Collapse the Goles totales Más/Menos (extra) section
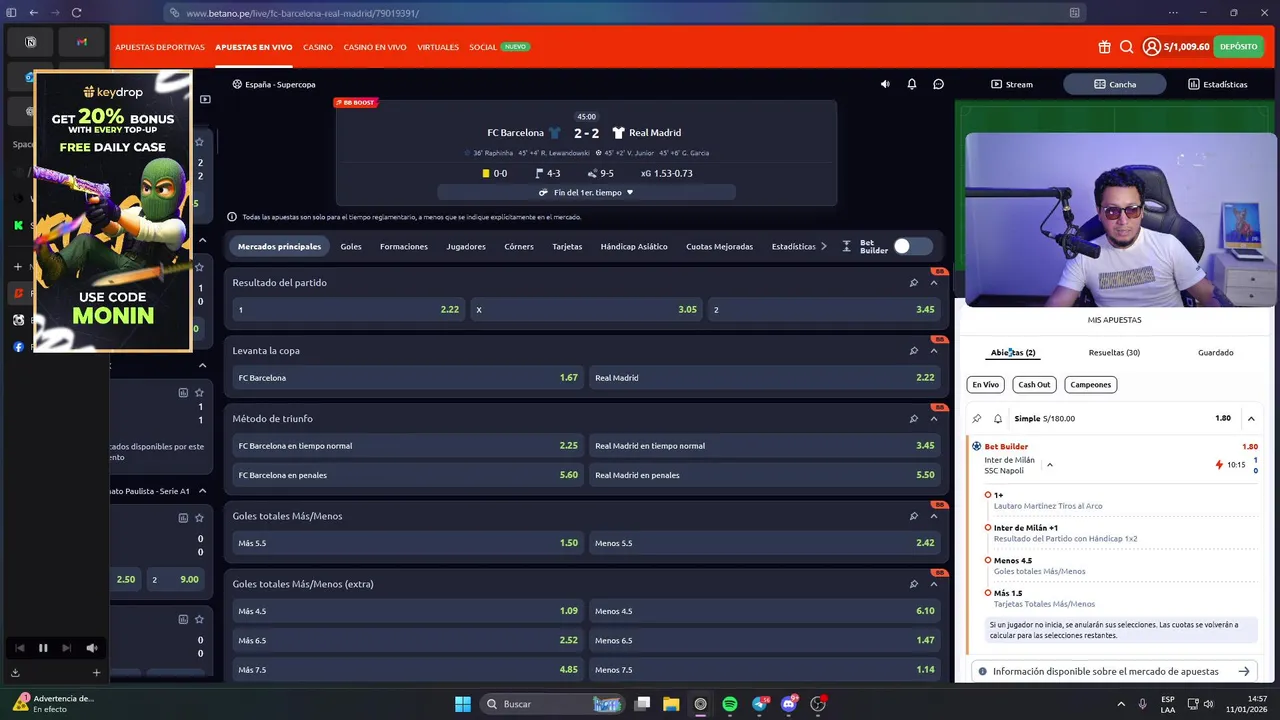 point(934,584)
